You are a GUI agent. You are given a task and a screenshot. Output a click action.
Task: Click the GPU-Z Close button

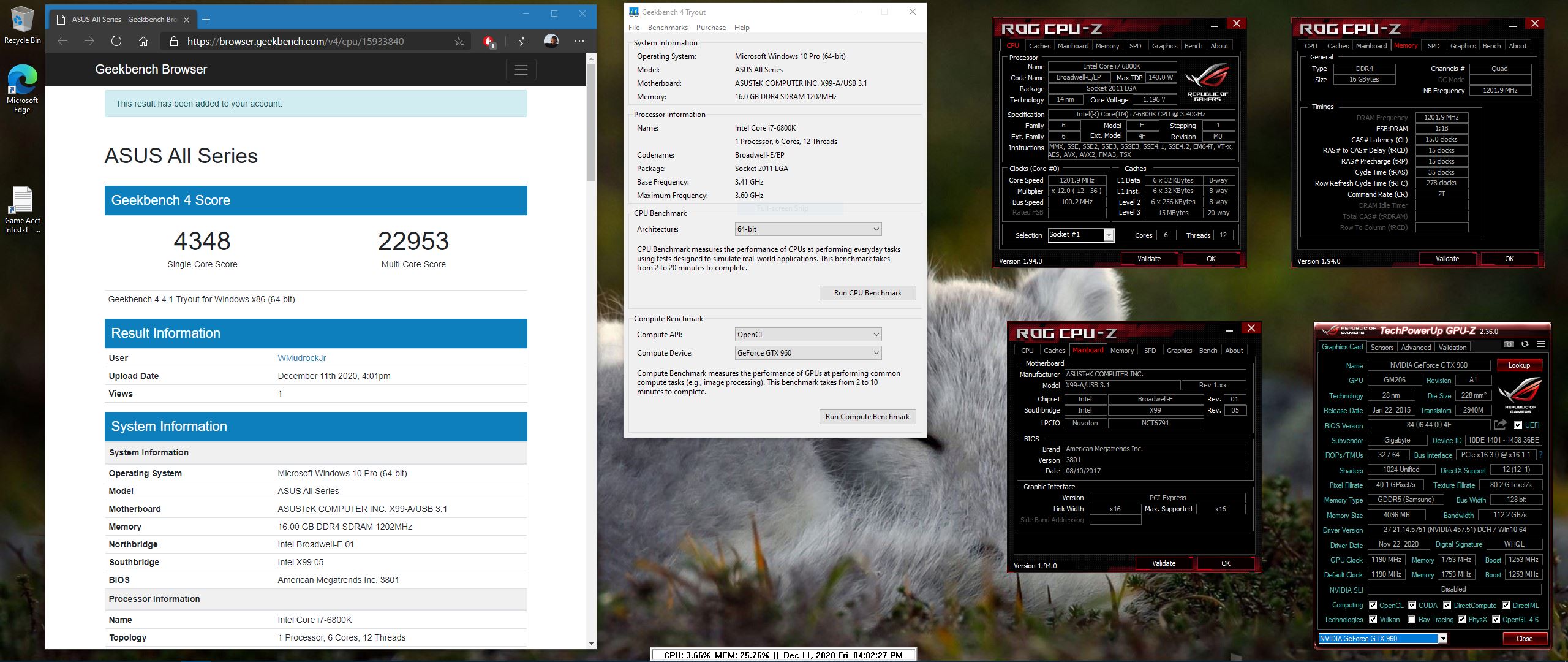pos(1525,639)
